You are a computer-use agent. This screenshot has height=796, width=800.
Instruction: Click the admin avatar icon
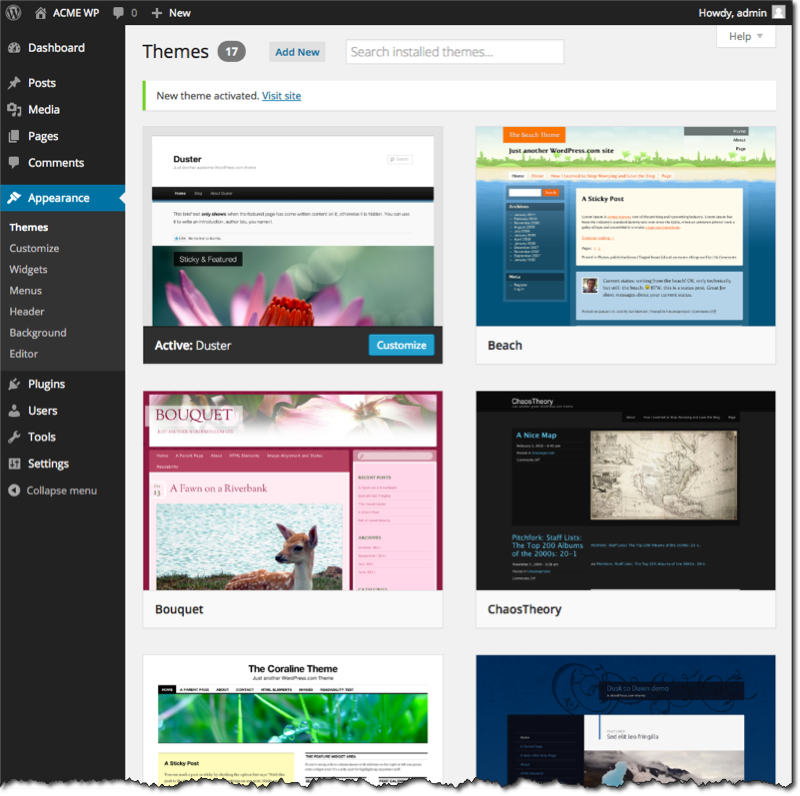click(x=778, y=13)
